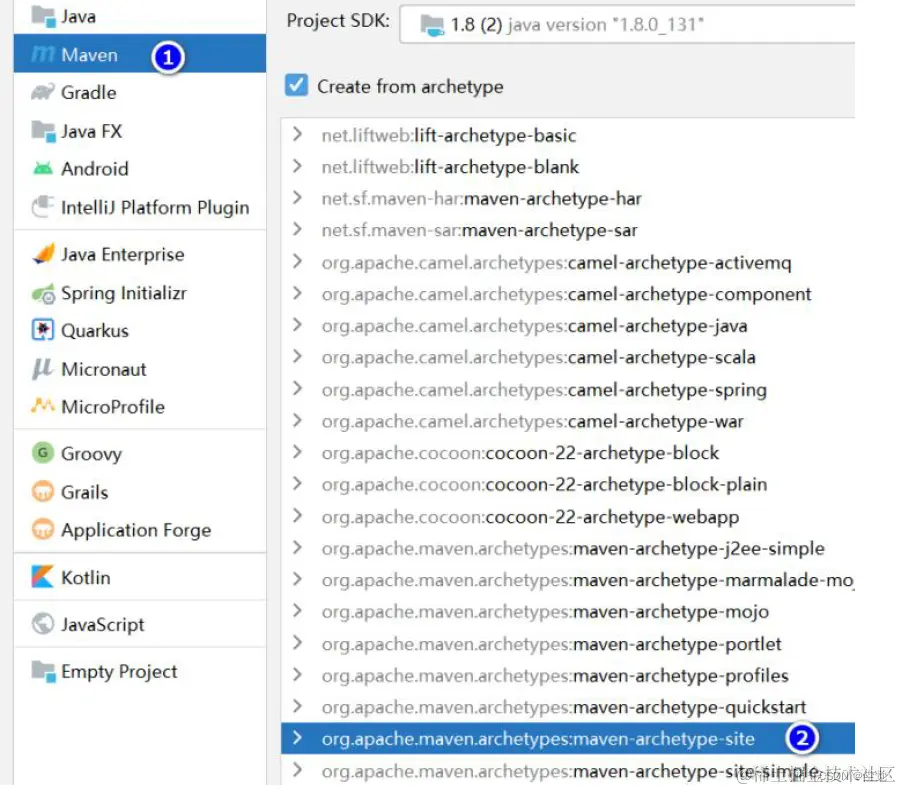The width and height of the screenshot is (902, 791).
Task: Click the Java FX folder icon
Action: pos(43,131)
